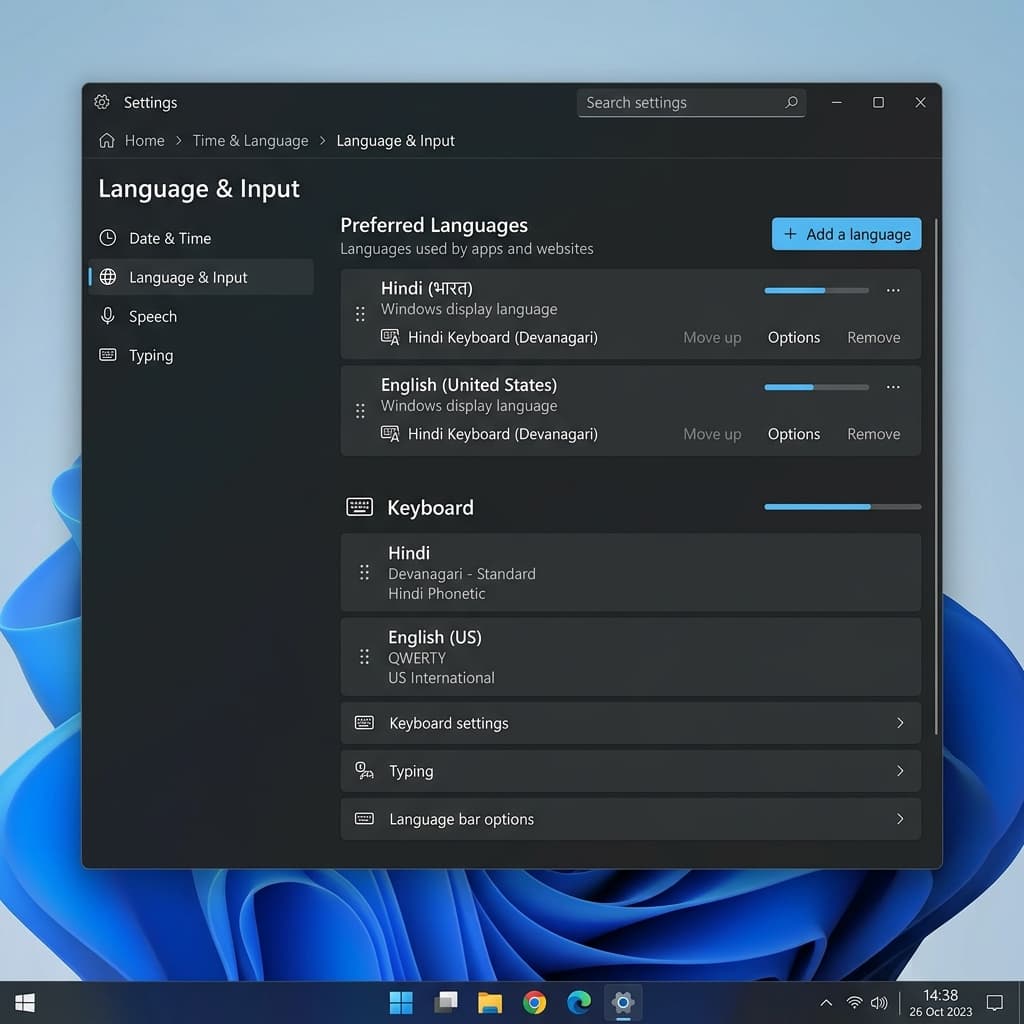The width and height of the screenshot is (1024, 1024).
Task: Launch Google Chrome from taskbar
Action: click(x=534, y=1002)
